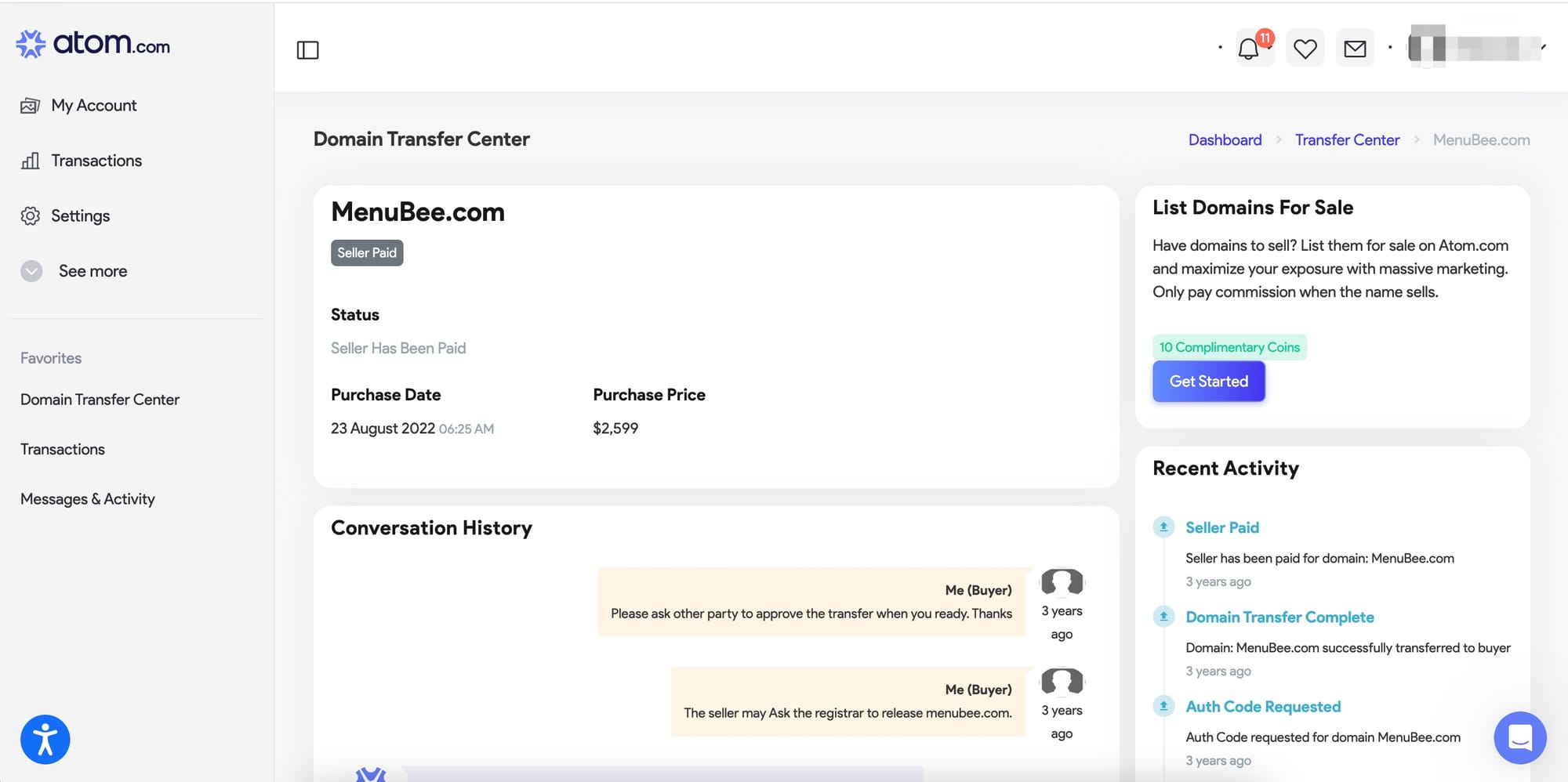Click the Transactions bar chart icon
This screenshot has height=782, width=1568.
(x=30, y=161)
